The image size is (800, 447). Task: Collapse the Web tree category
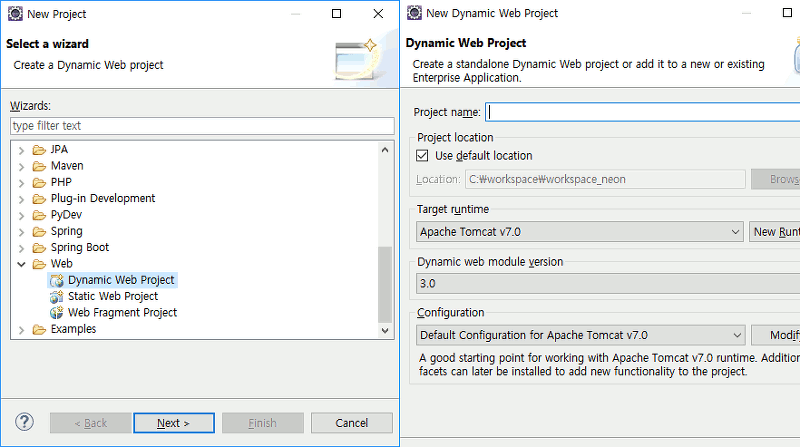(x=23, y=264)
